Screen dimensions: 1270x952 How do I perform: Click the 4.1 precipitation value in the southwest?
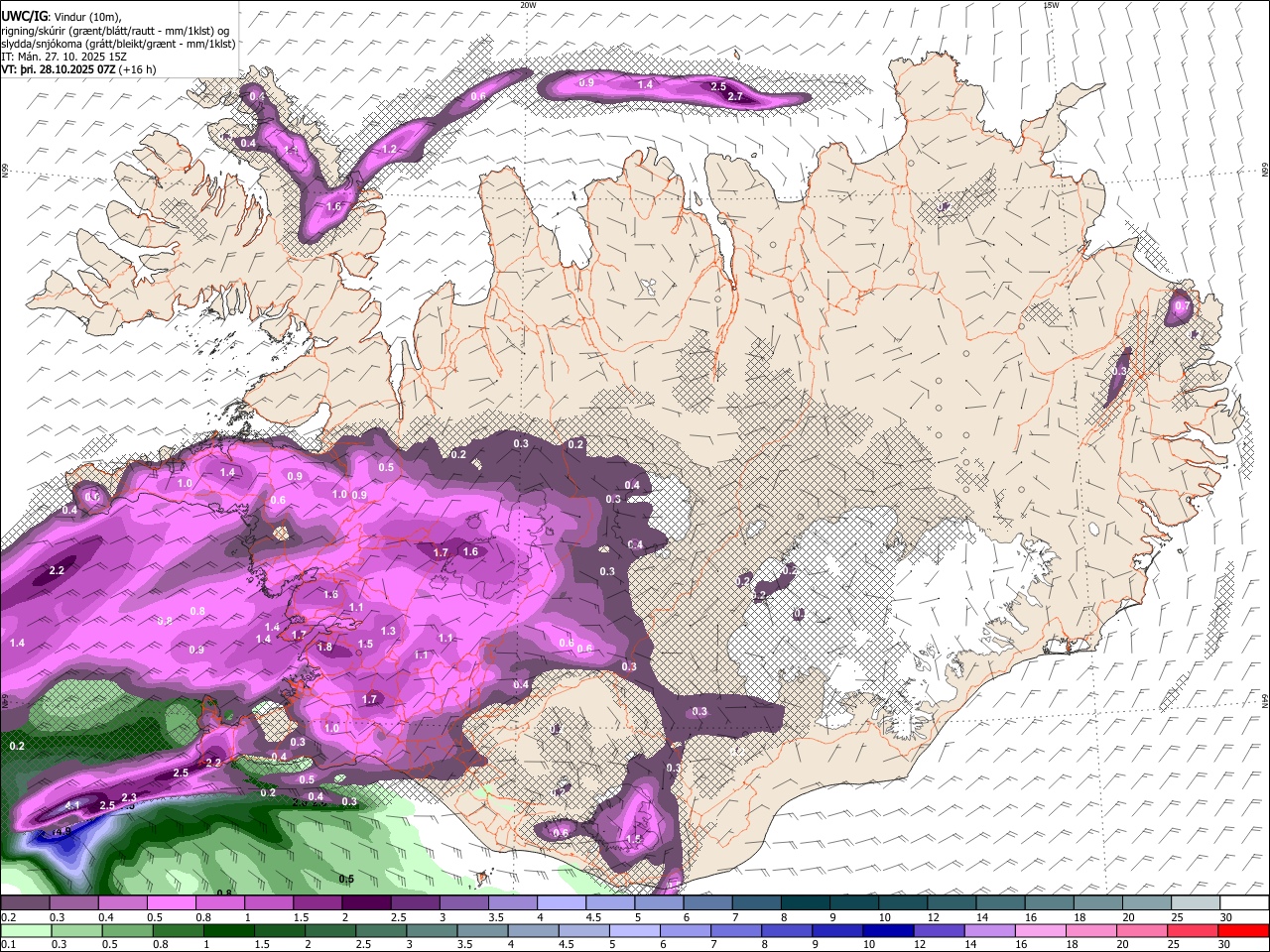(x=71, y=805)
